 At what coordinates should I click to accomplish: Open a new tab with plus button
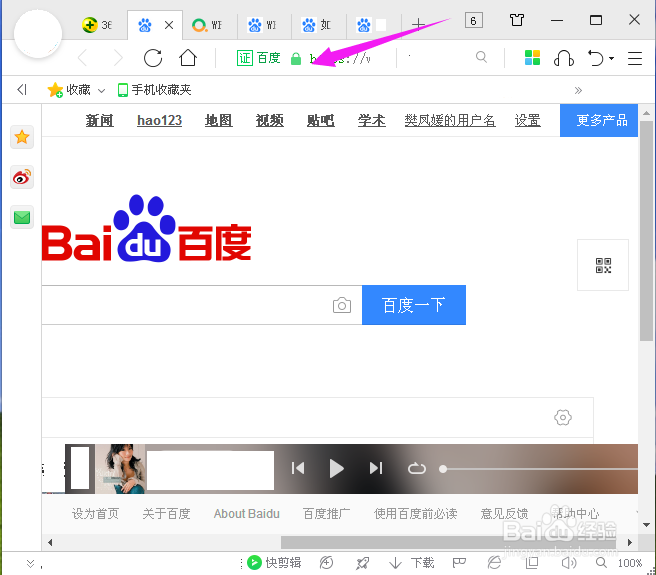[418, 24]
